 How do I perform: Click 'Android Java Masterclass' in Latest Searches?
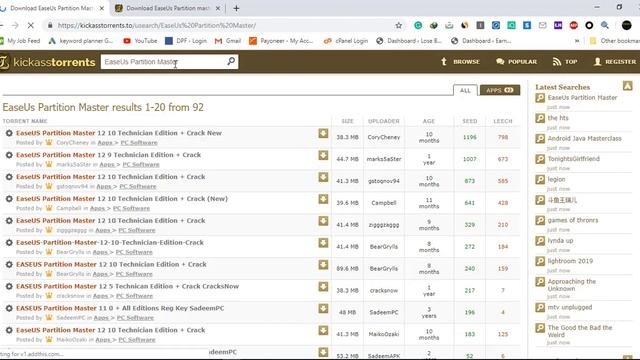tap(584, 139)
